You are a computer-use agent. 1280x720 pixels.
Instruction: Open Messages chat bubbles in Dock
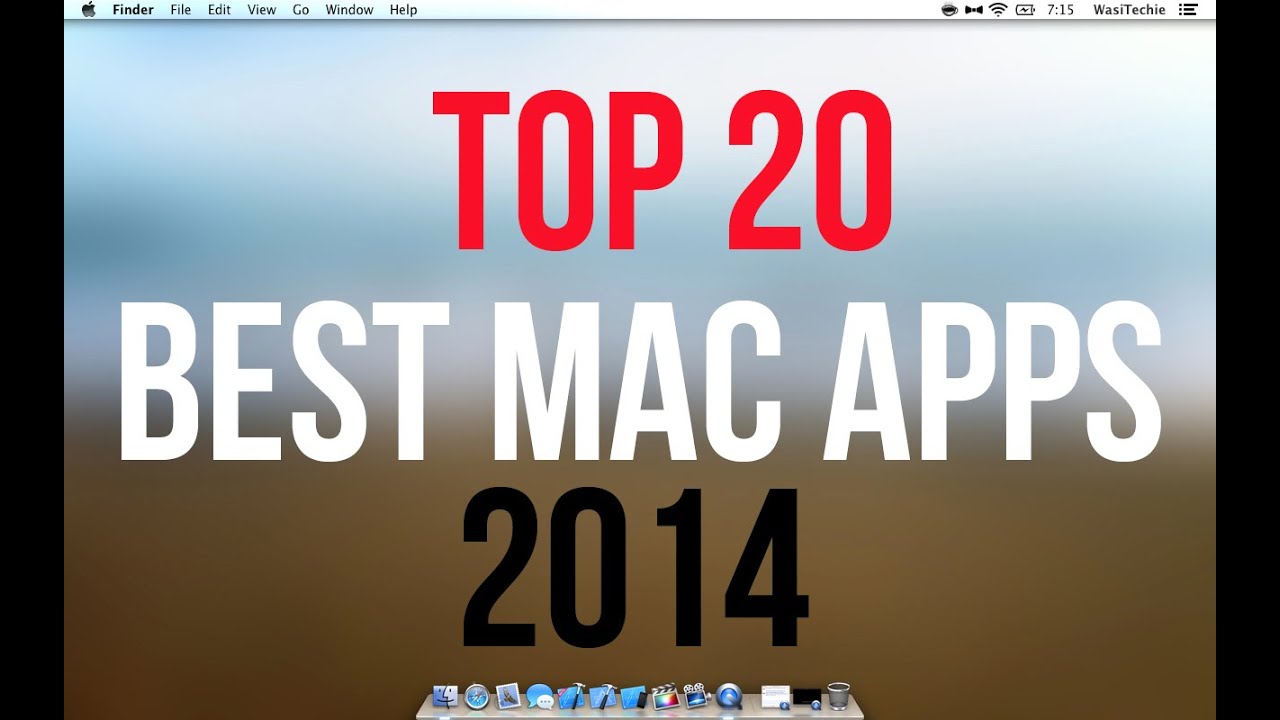click(x=540, y=696)
